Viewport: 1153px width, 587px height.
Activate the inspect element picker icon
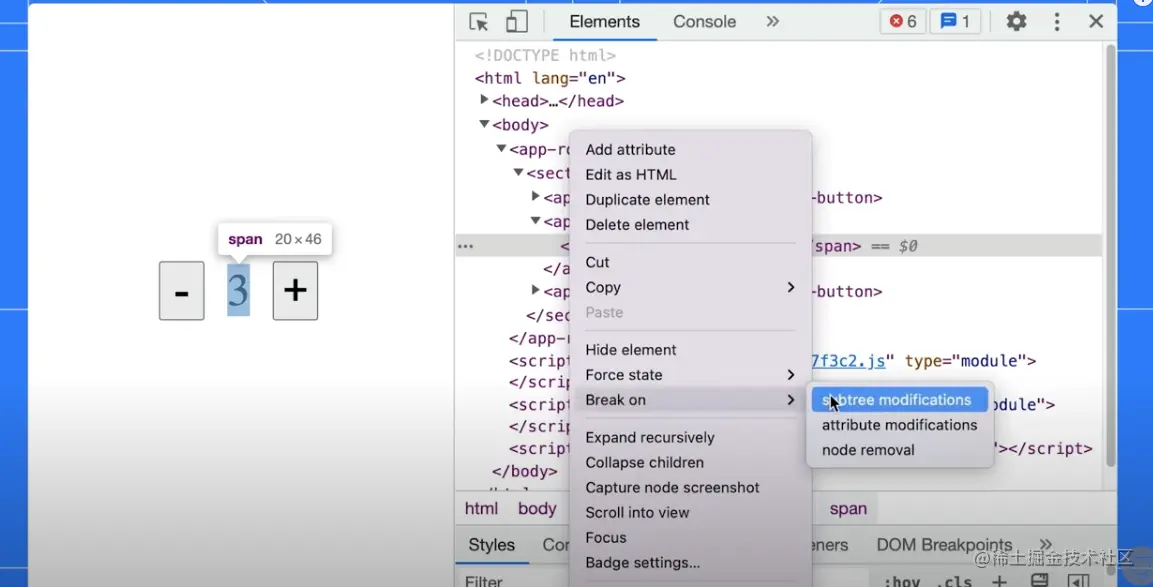[x=479, y=22]
